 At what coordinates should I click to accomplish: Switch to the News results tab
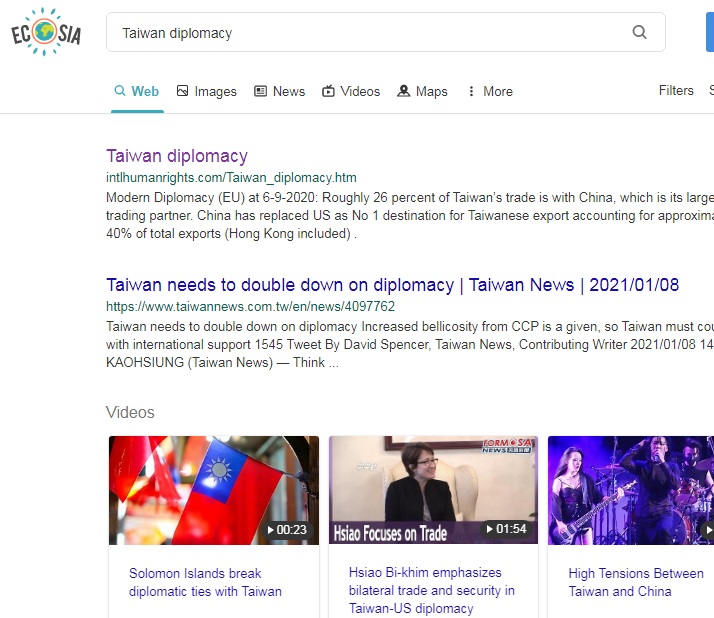pos(288,91)
